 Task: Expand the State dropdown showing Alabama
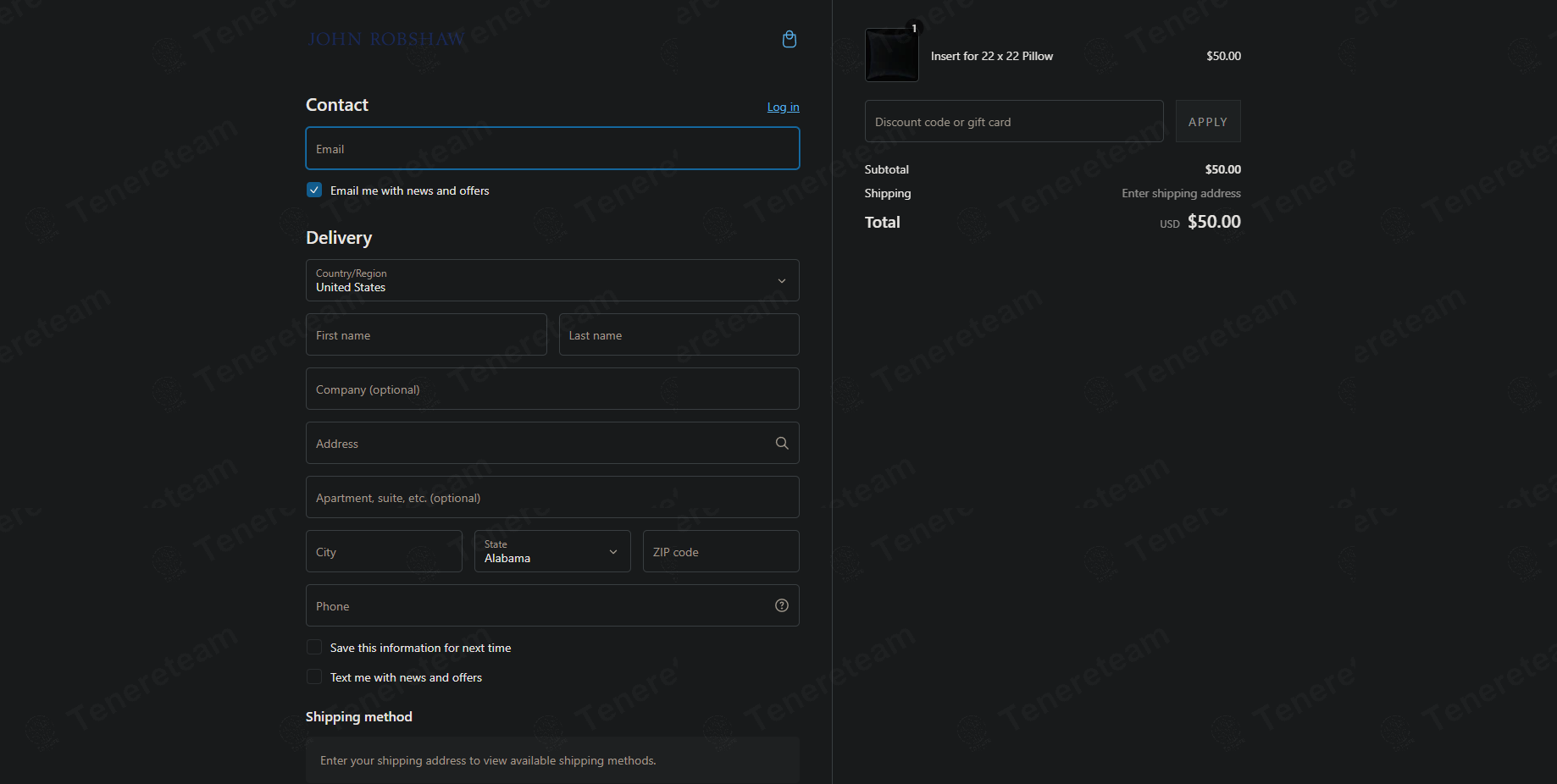[x=552, y=551]
